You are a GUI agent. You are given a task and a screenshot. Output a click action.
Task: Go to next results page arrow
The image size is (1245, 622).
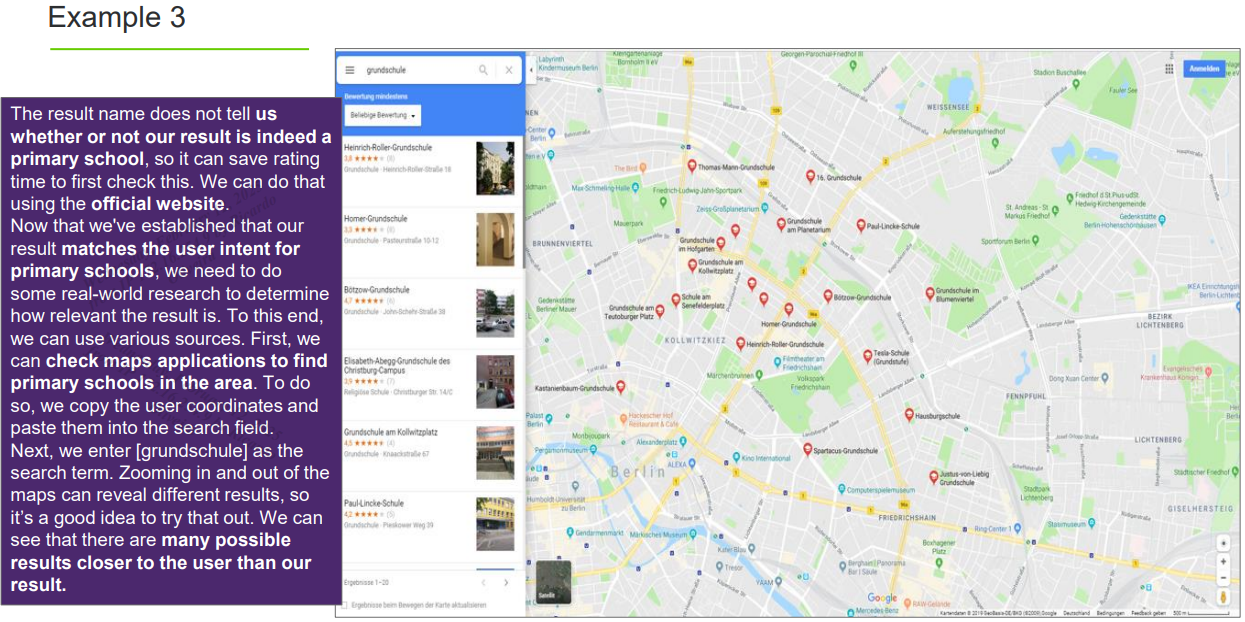(506, 582)
